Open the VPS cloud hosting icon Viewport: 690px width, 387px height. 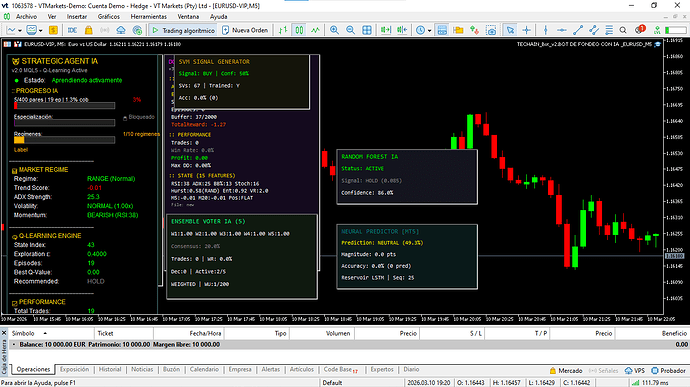click(x=121, y=30)
